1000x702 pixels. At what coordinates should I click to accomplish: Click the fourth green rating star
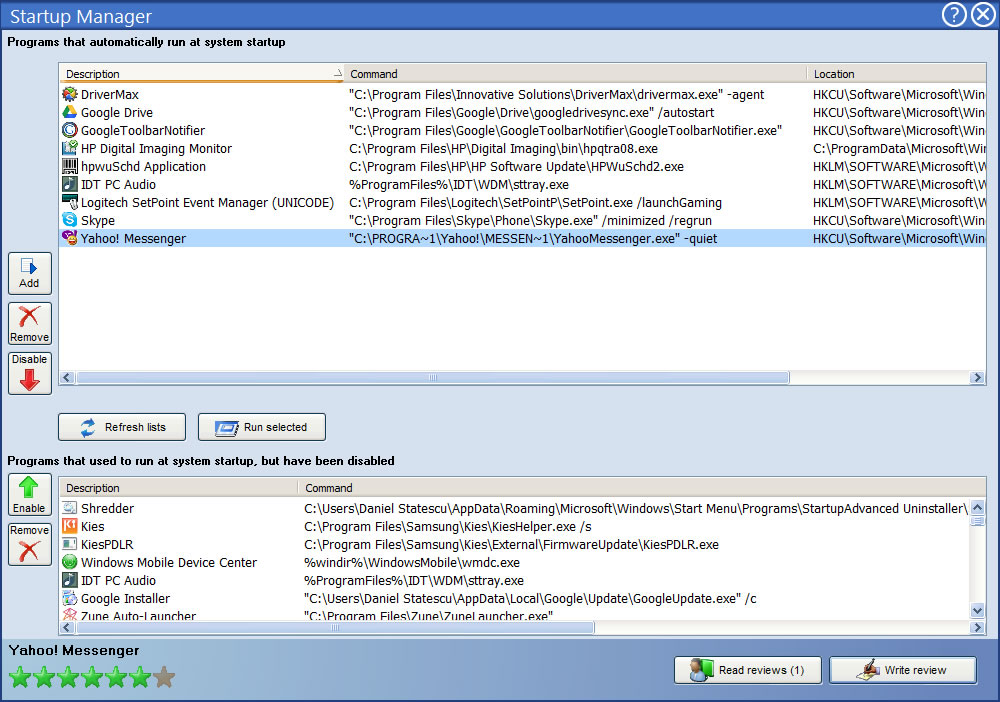pyautogui.click(x=92, y=677)
